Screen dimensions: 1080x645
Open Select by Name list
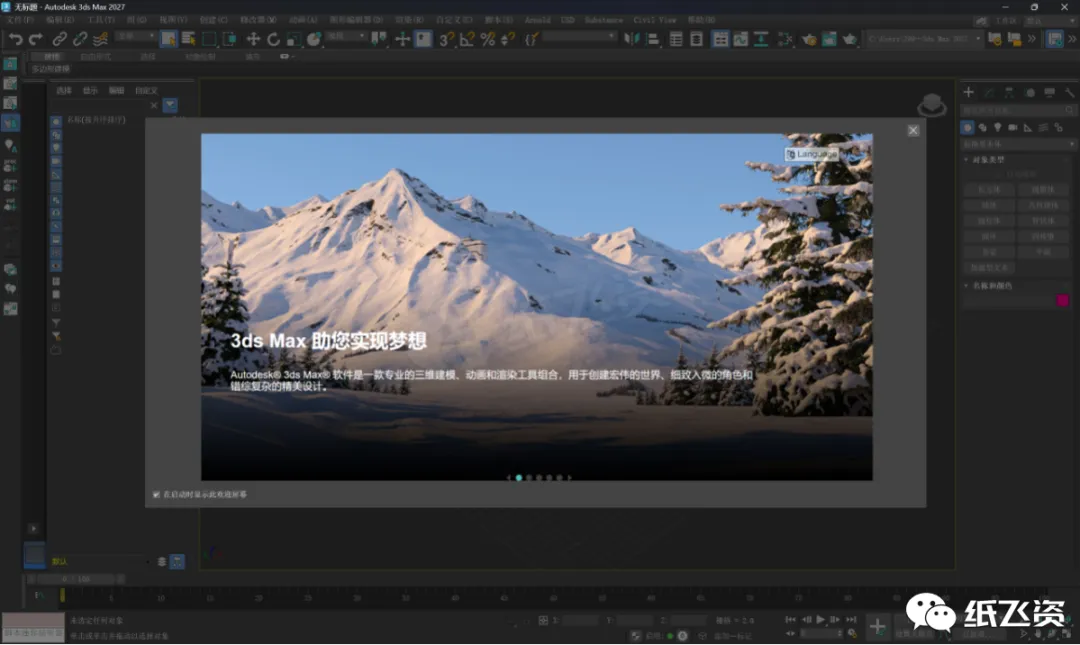[x=189, y=39]
